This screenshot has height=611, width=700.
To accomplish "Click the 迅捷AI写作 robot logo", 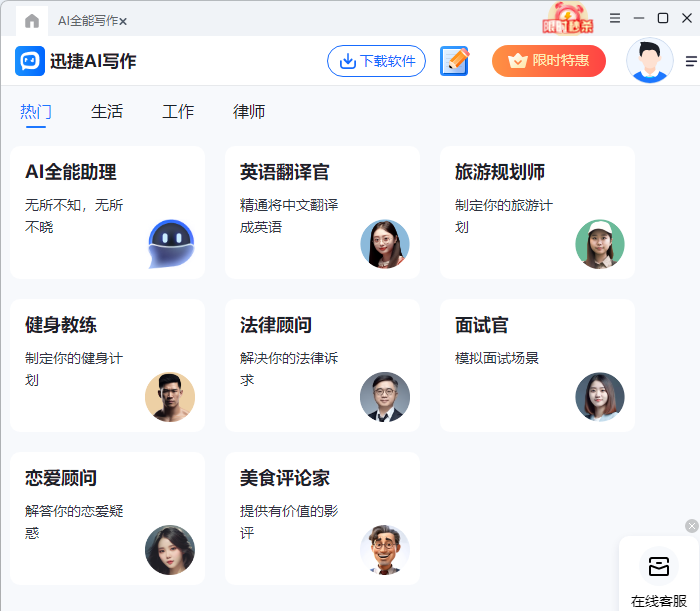I will pos(30,61).
